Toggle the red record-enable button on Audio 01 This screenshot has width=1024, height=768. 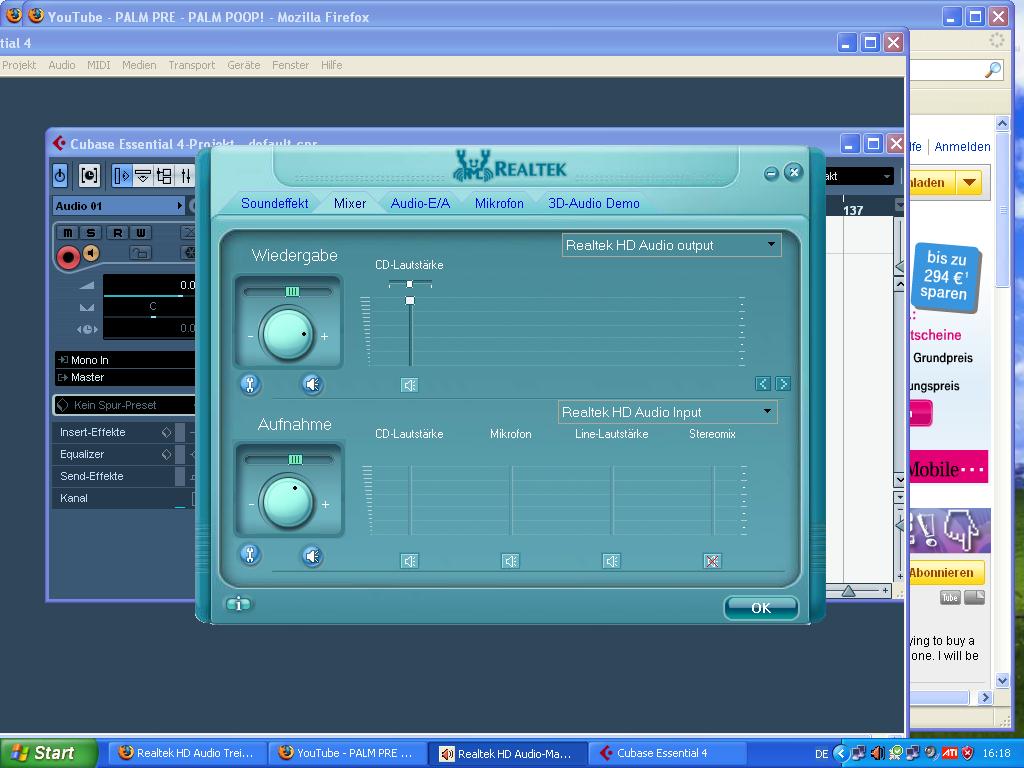(68, 257)
